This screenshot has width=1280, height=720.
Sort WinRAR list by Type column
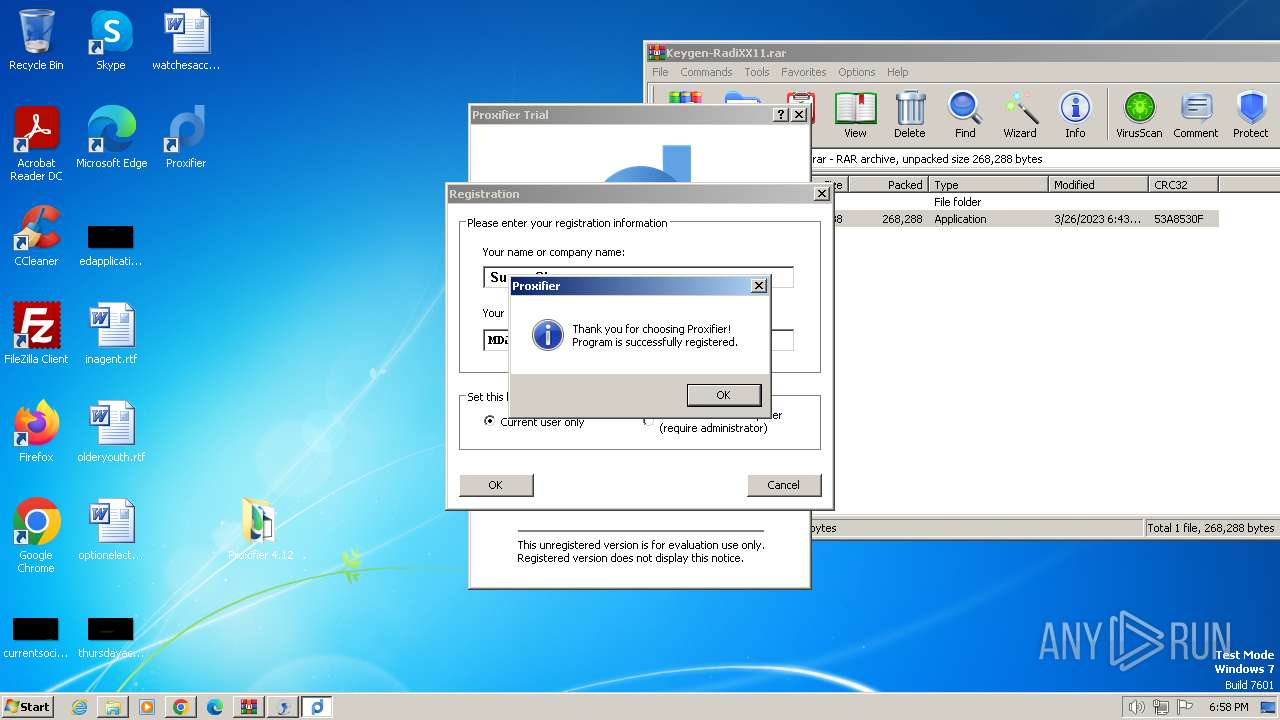988,185
